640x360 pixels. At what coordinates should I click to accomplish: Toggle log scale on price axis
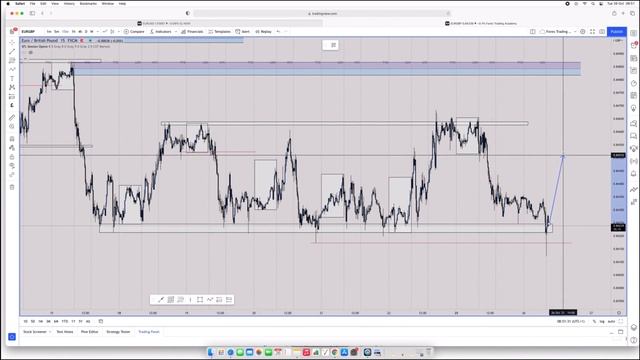(x=602, y=322)
